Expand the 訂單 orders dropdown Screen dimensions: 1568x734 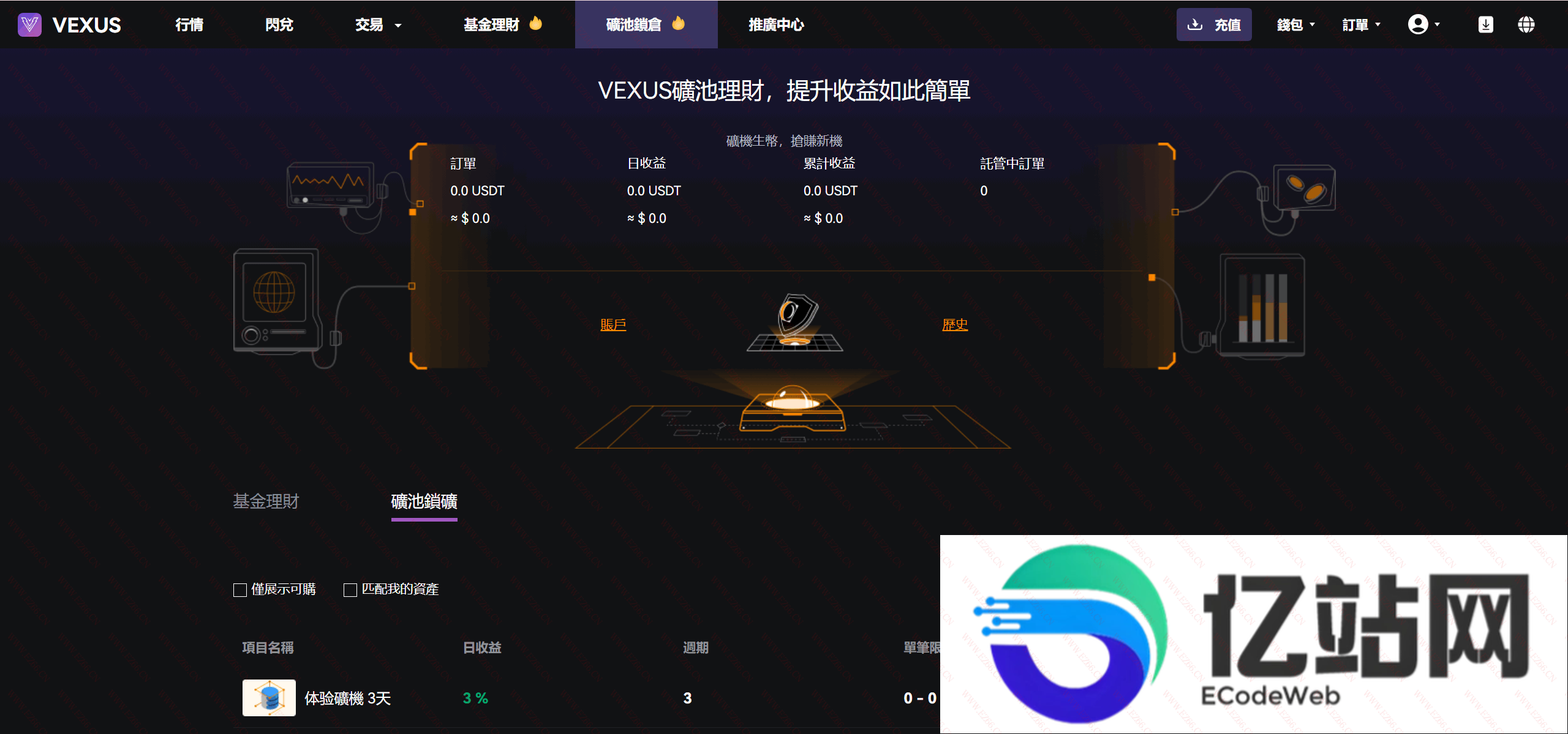pyautogui.click(x=1361, y=24)
